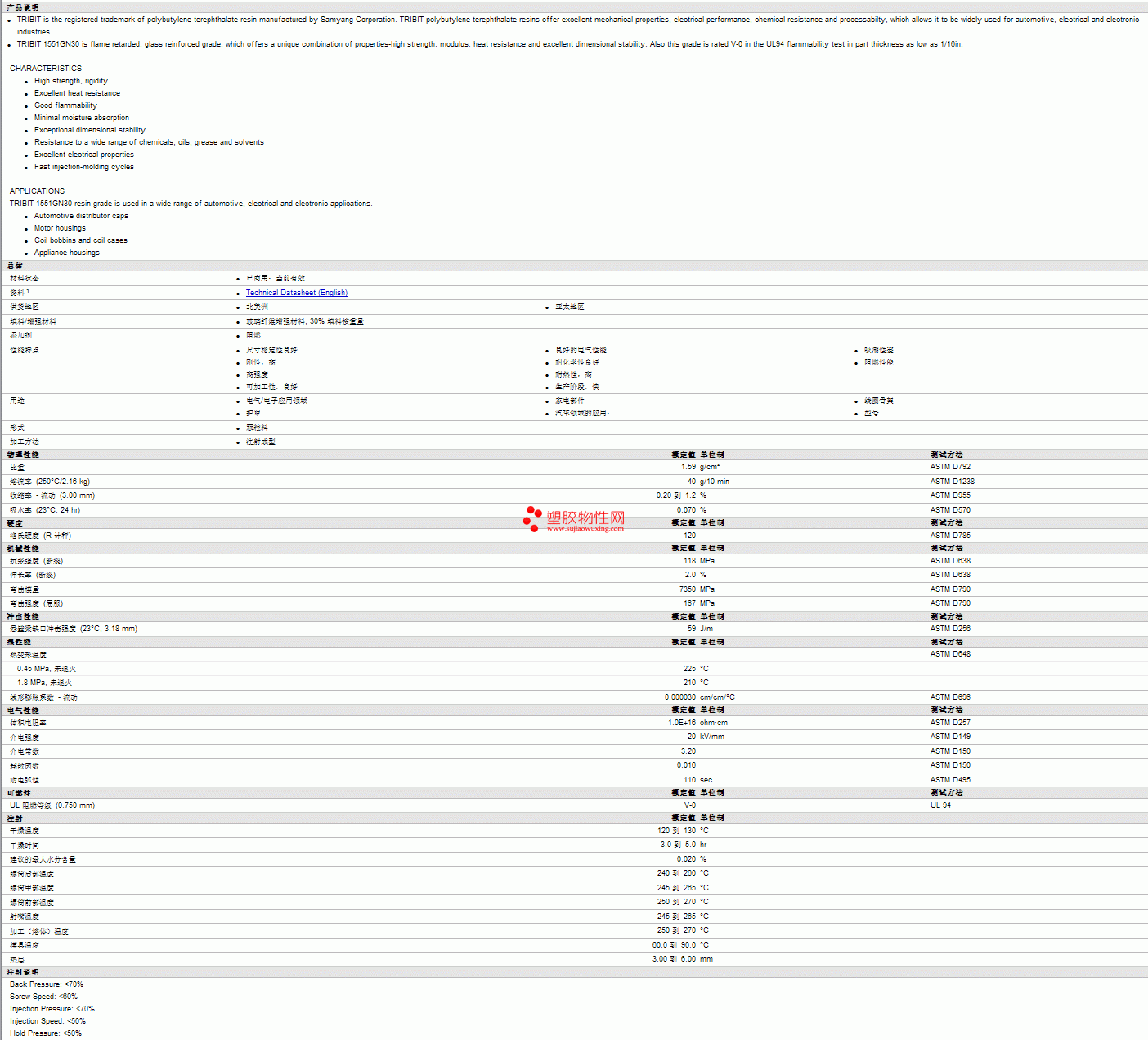Select the UL 94 test method cell
This screenshot has height=1040, width=1148.
coord(940,805)
